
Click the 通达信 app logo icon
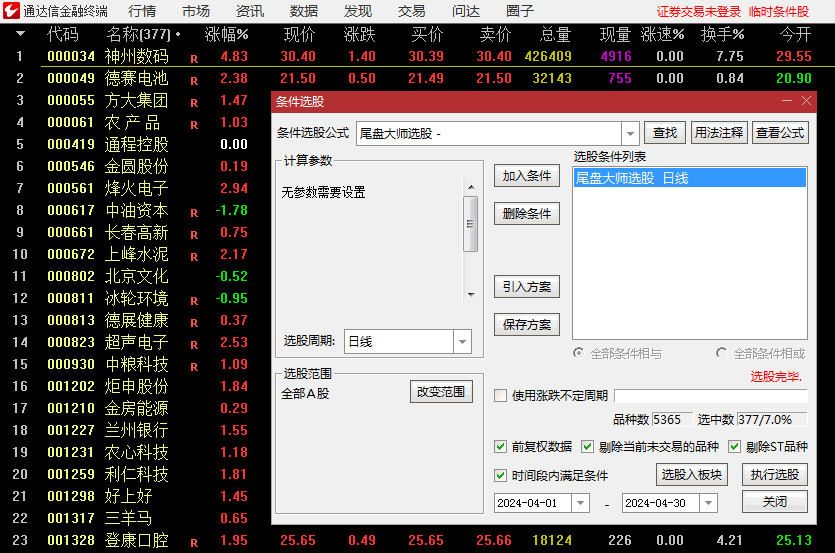pos(11,11)
